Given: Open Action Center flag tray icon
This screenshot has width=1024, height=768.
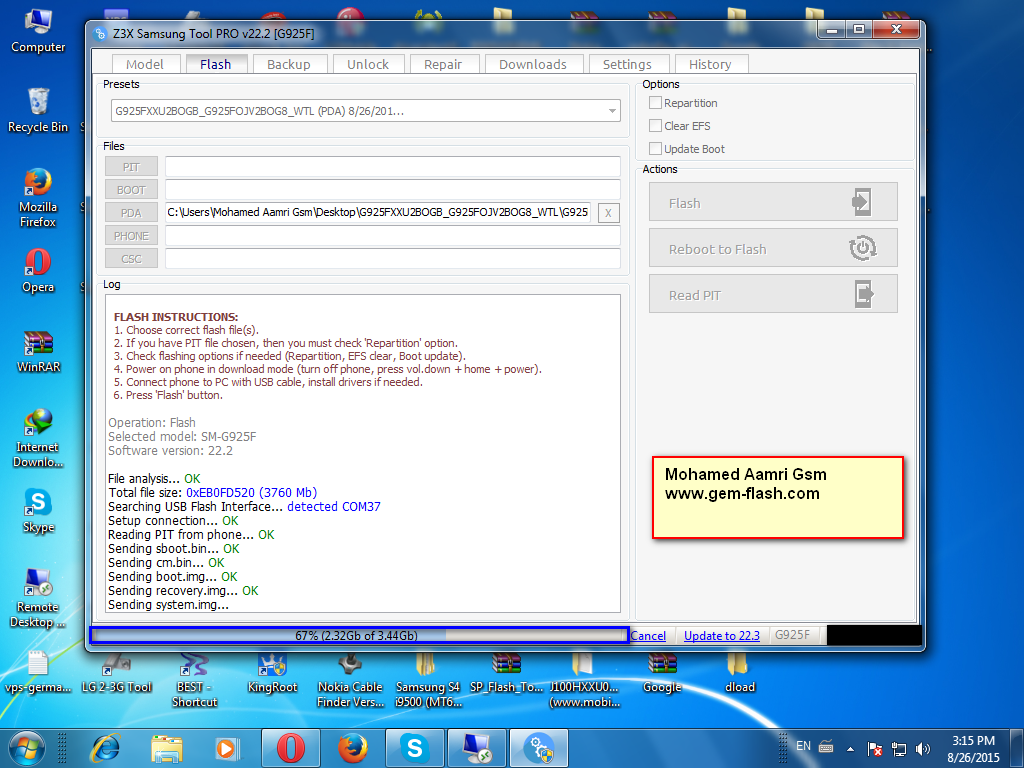Looking at the screenshot, I should (874, 749).
